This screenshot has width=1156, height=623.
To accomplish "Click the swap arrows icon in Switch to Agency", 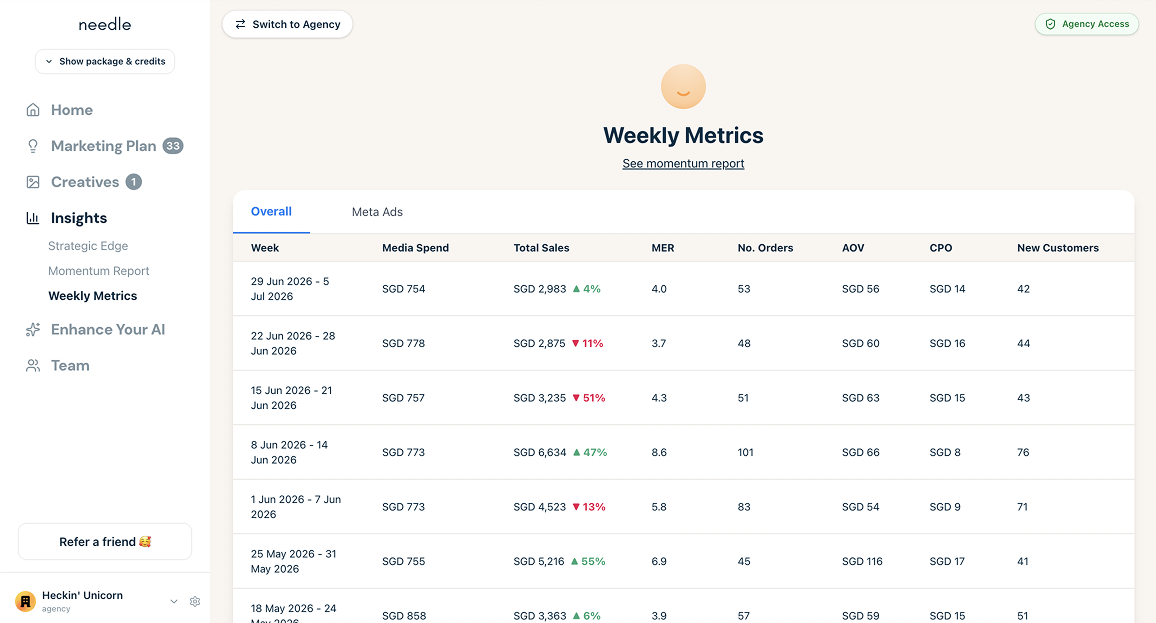I will pos(240,24).
